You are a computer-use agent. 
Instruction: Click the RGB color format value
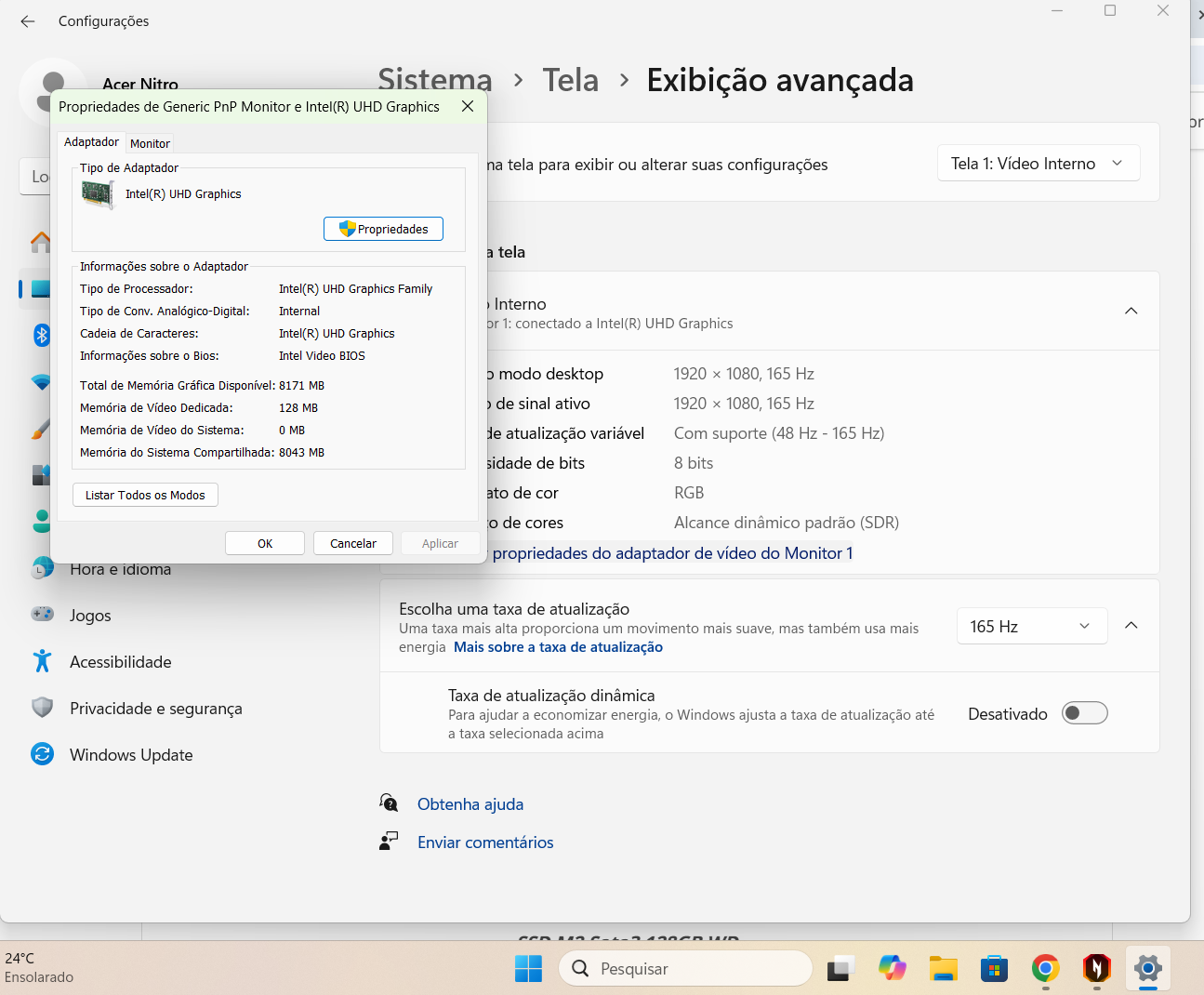689,493
